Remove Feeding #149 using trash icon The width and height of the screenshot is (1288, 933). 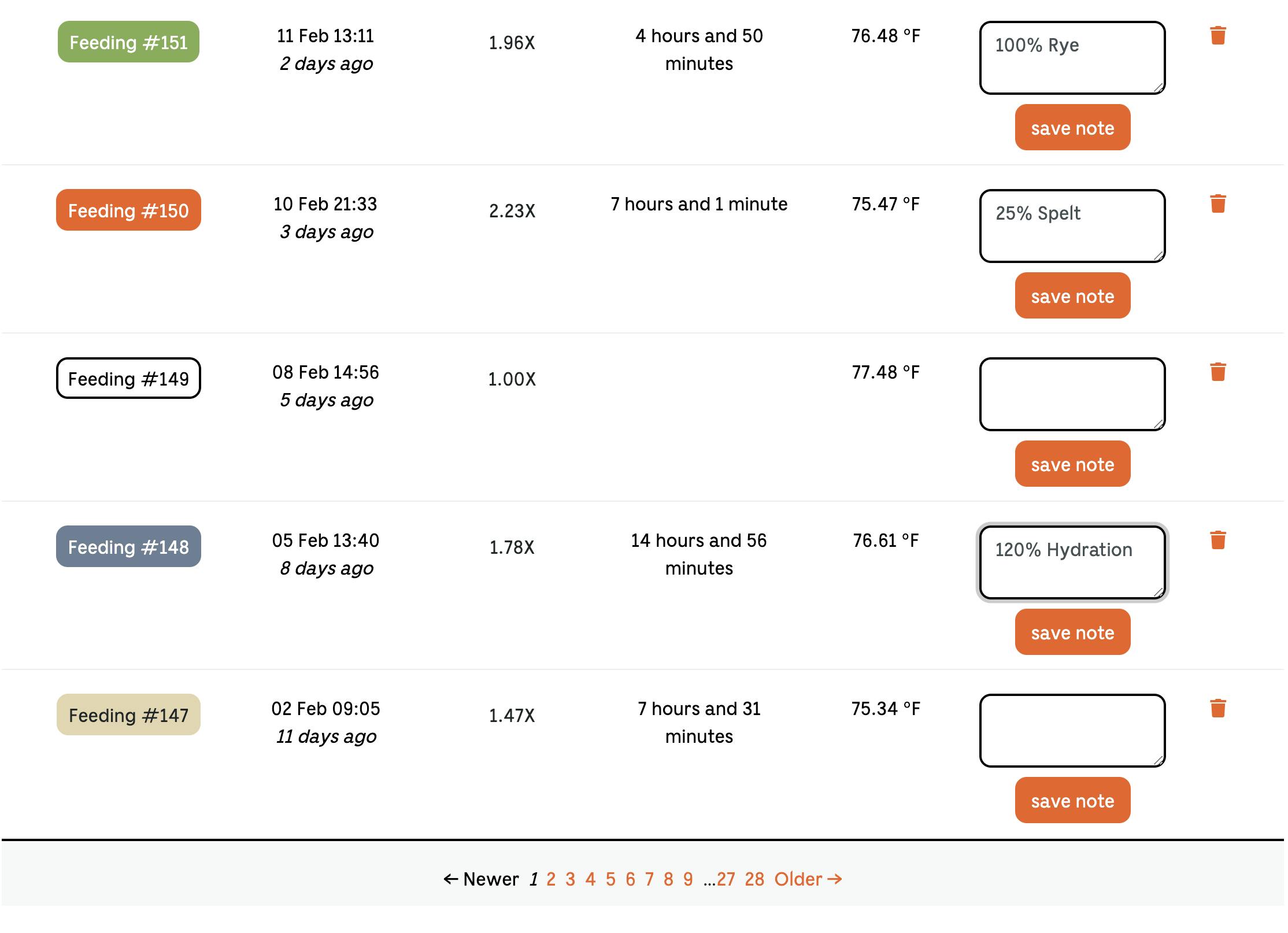1218,372
